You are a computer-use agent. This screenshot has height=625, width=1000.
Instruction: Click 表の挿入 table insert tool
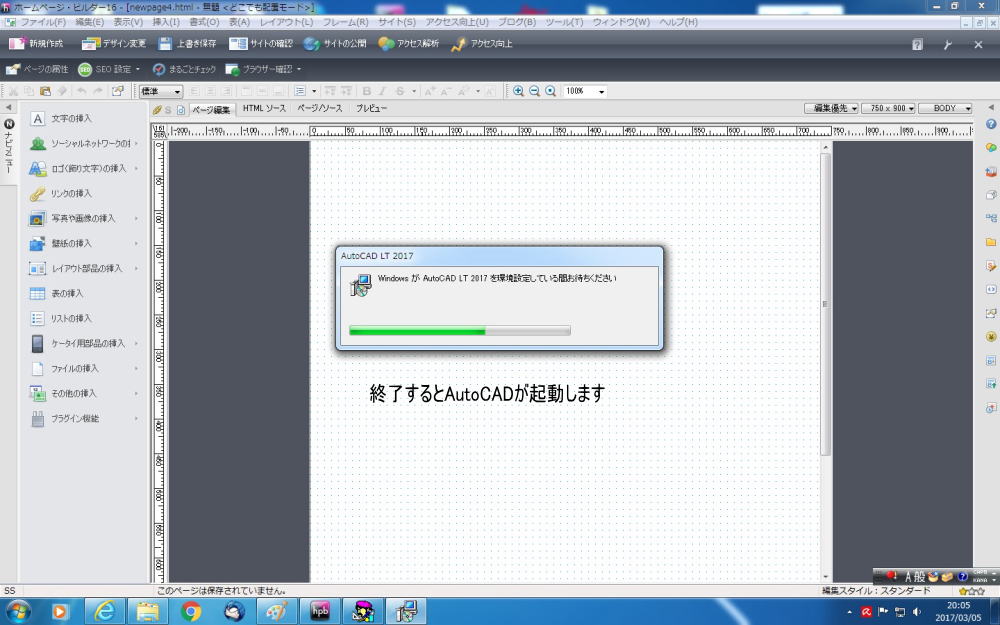click(x=56, y=293)
